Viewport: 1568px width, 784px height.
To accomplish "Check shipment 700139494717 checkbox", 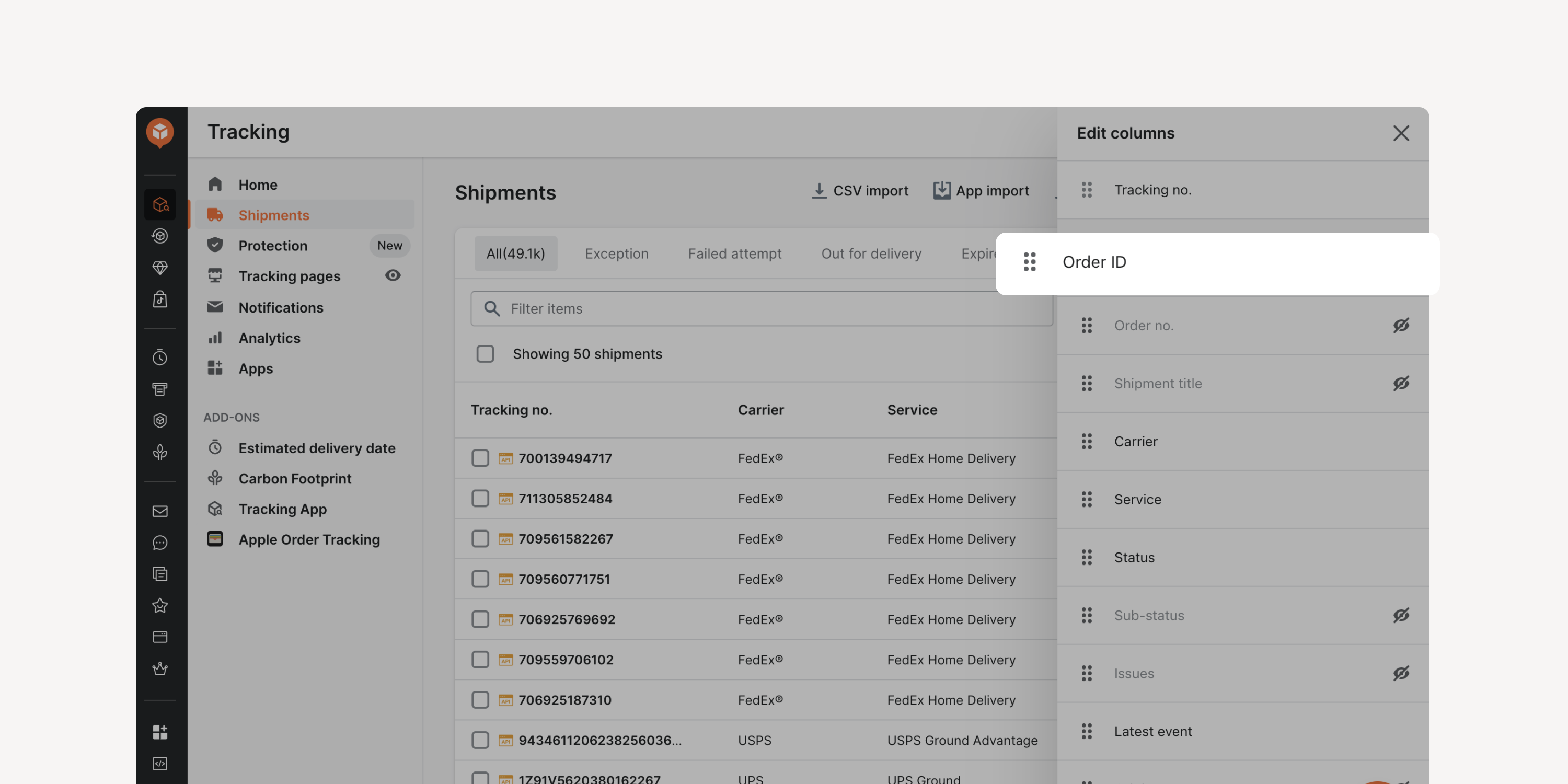I will [x=480, y=458].
